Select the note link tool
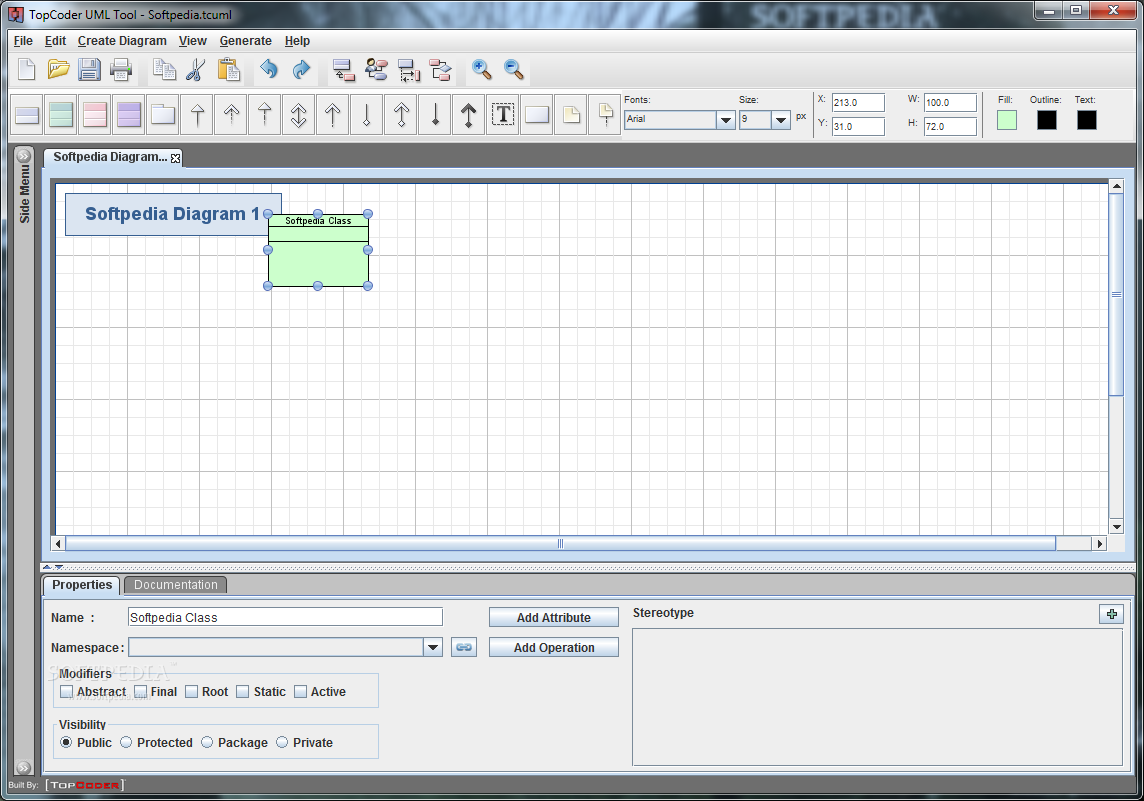 [605, 115]
